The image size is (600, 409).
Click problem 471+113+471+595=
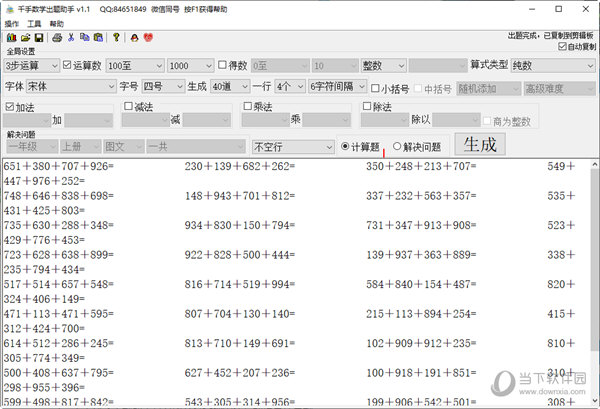[x=59, y=314]
